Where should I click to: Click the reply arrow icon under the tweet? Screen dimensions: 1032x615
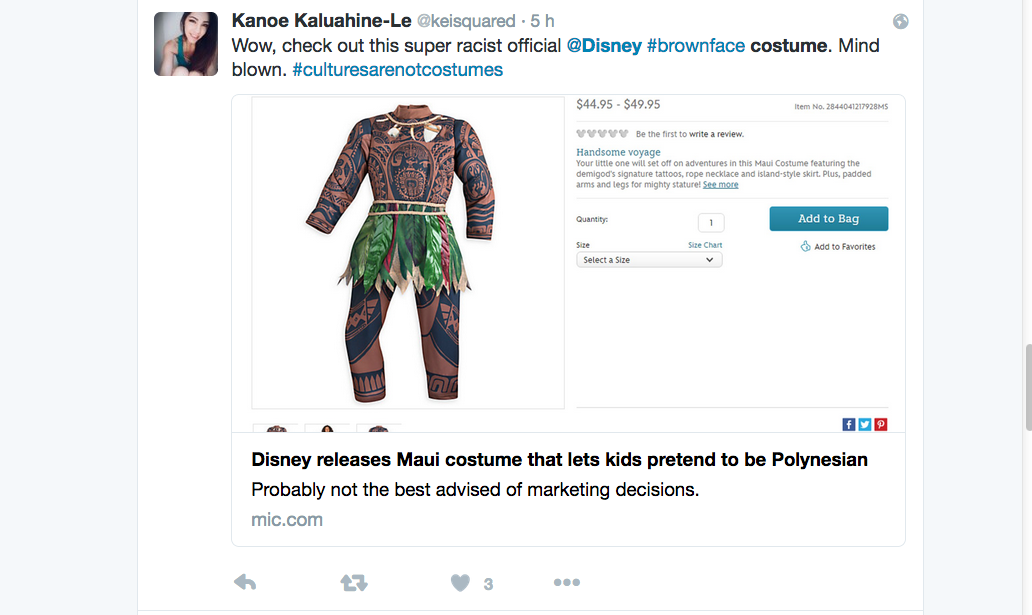[x=243, y=582]
